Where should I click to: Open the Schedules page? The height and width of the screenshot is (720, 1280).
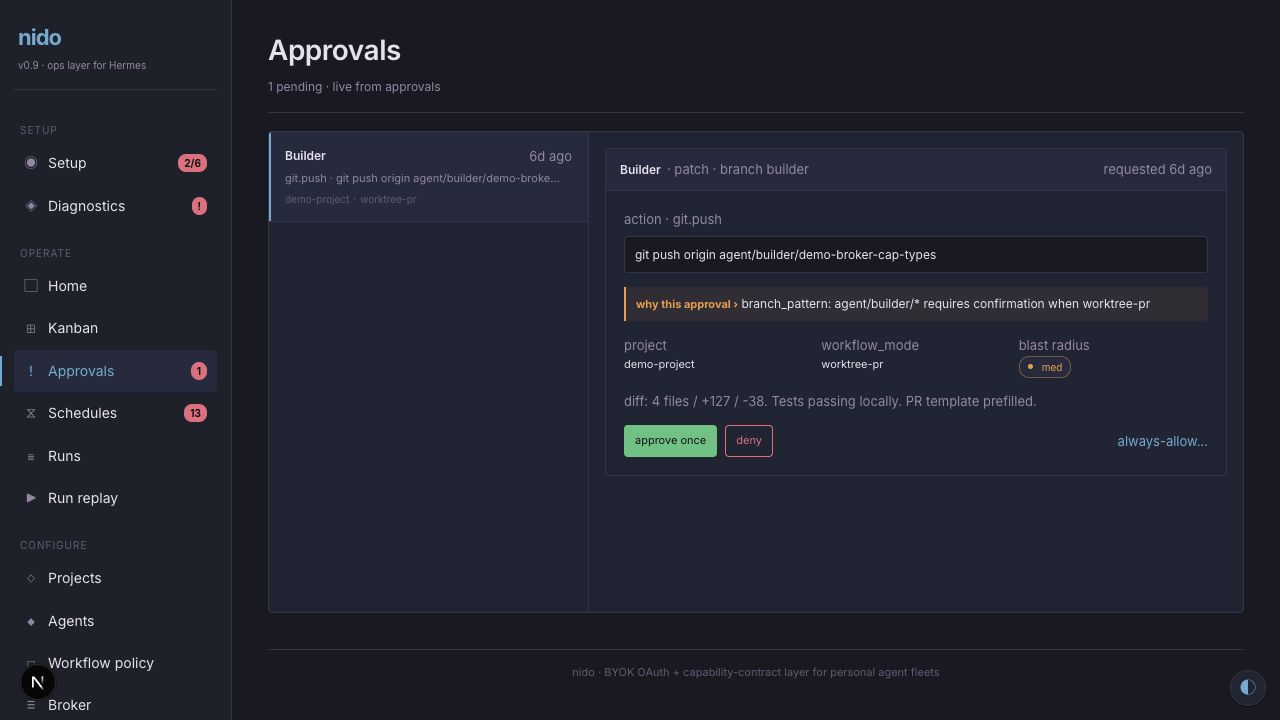click(x=115, y=413)
